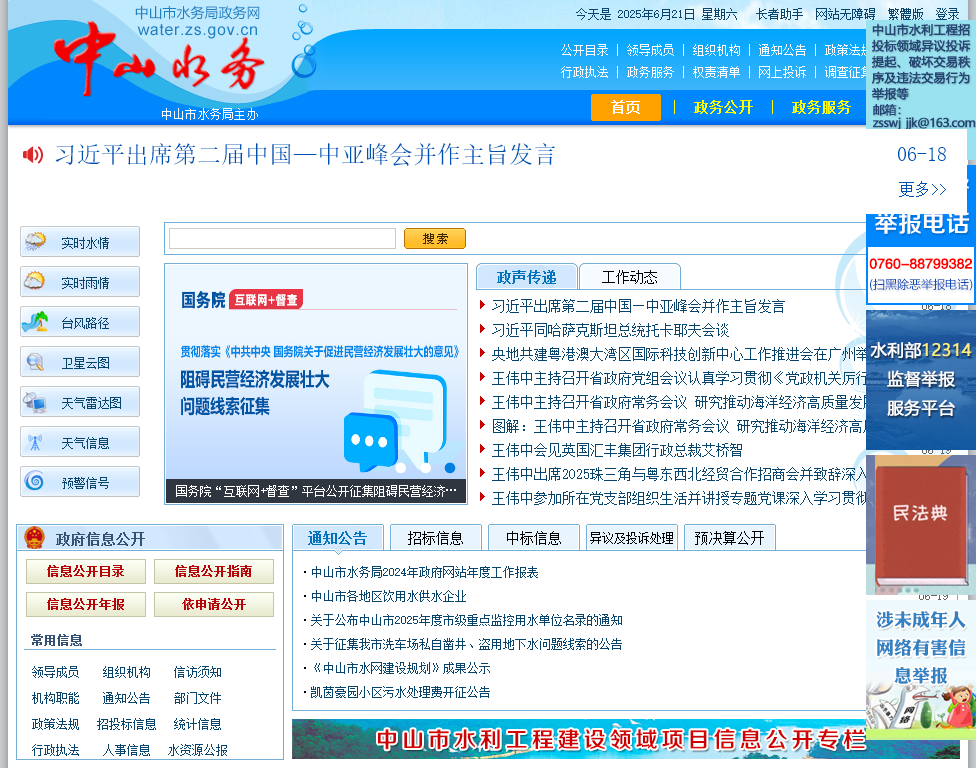Screen dimensions: 976x768
Task: Open the 政务服务 navigation item
Action: tap(821, 107)
